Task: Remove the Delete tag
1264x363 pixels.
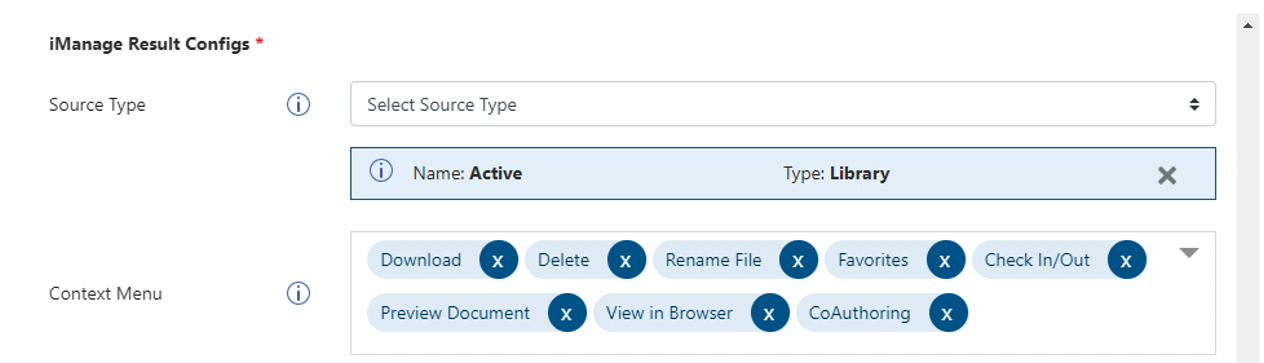Action: (626, 260)
